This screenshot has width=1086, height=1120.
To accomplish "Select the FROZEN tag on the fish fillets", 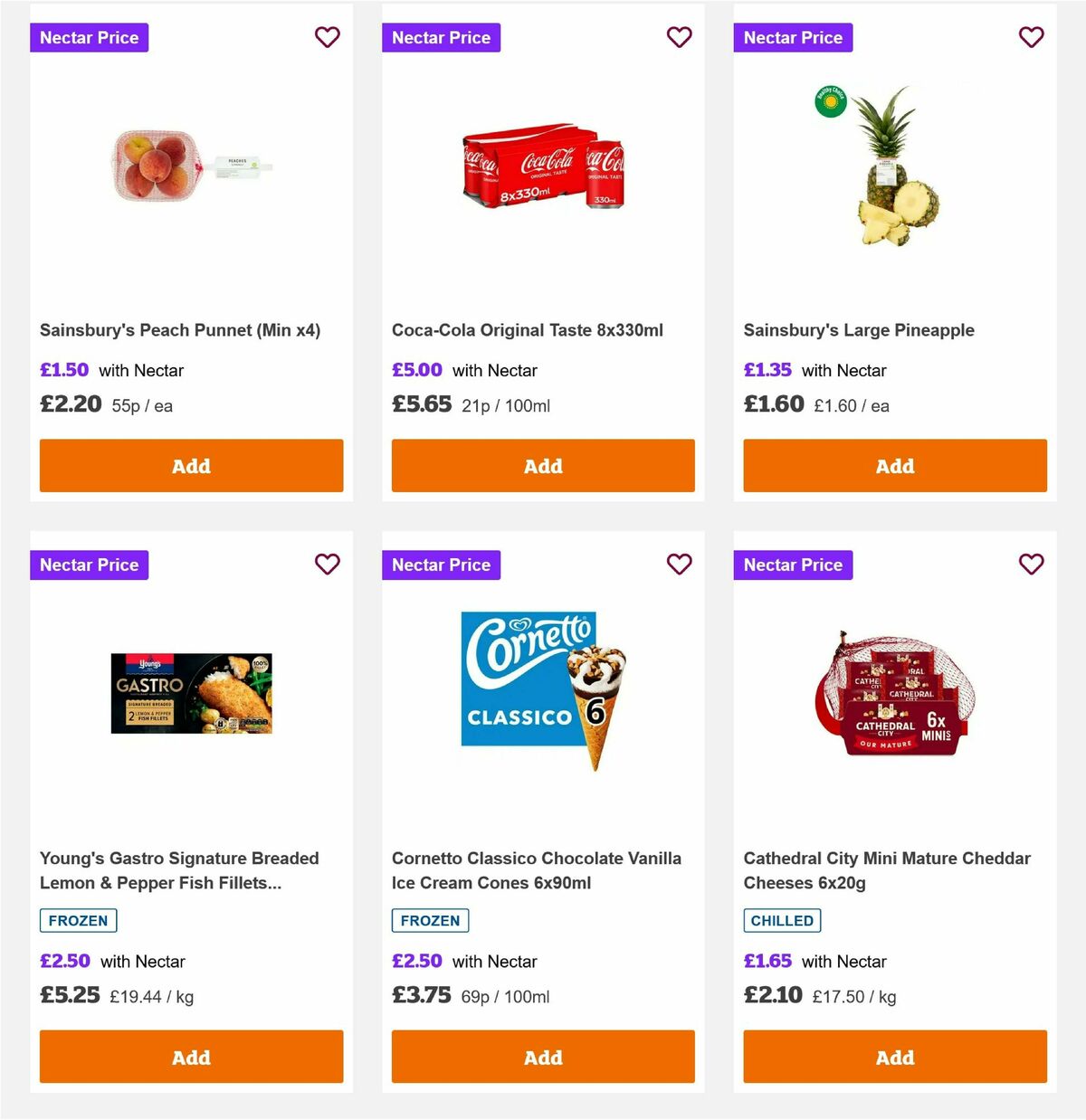I will point(78,920).
